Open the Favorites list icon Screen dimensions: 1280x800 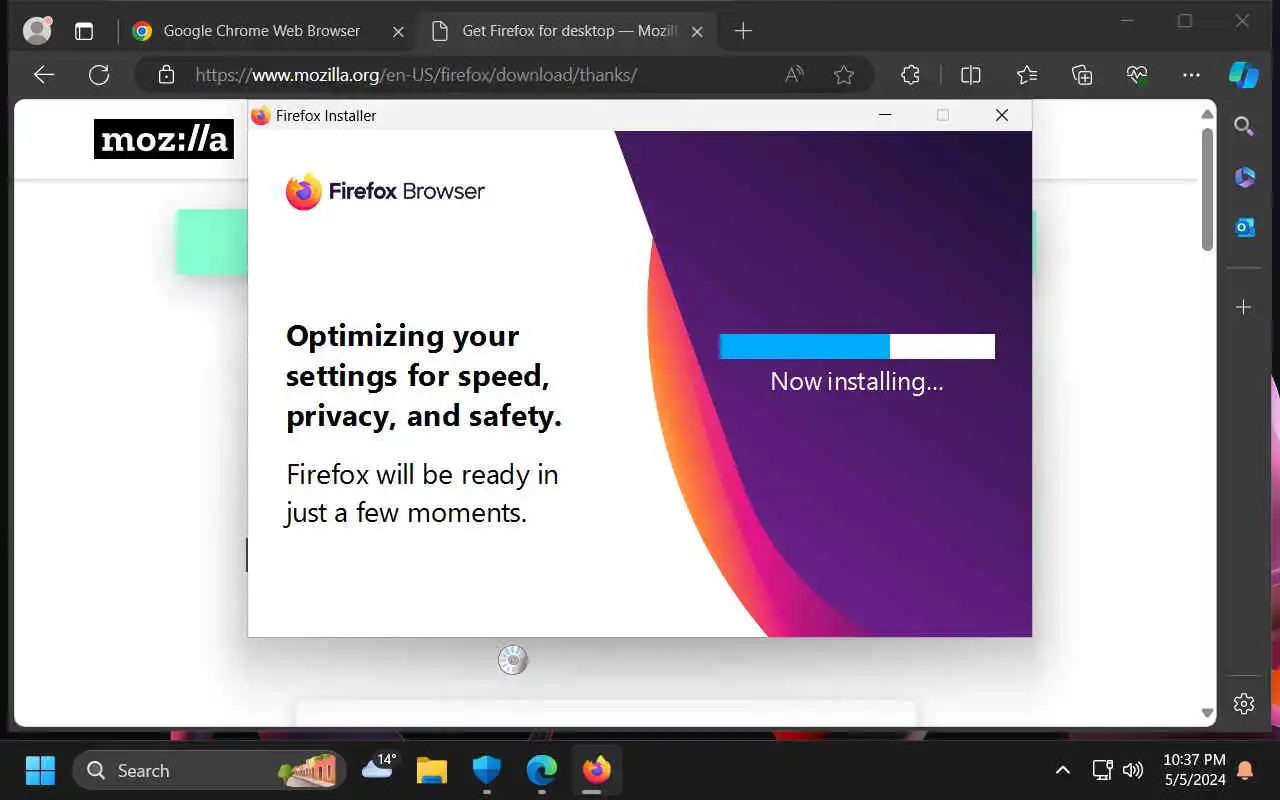(x=1026, y=75)
